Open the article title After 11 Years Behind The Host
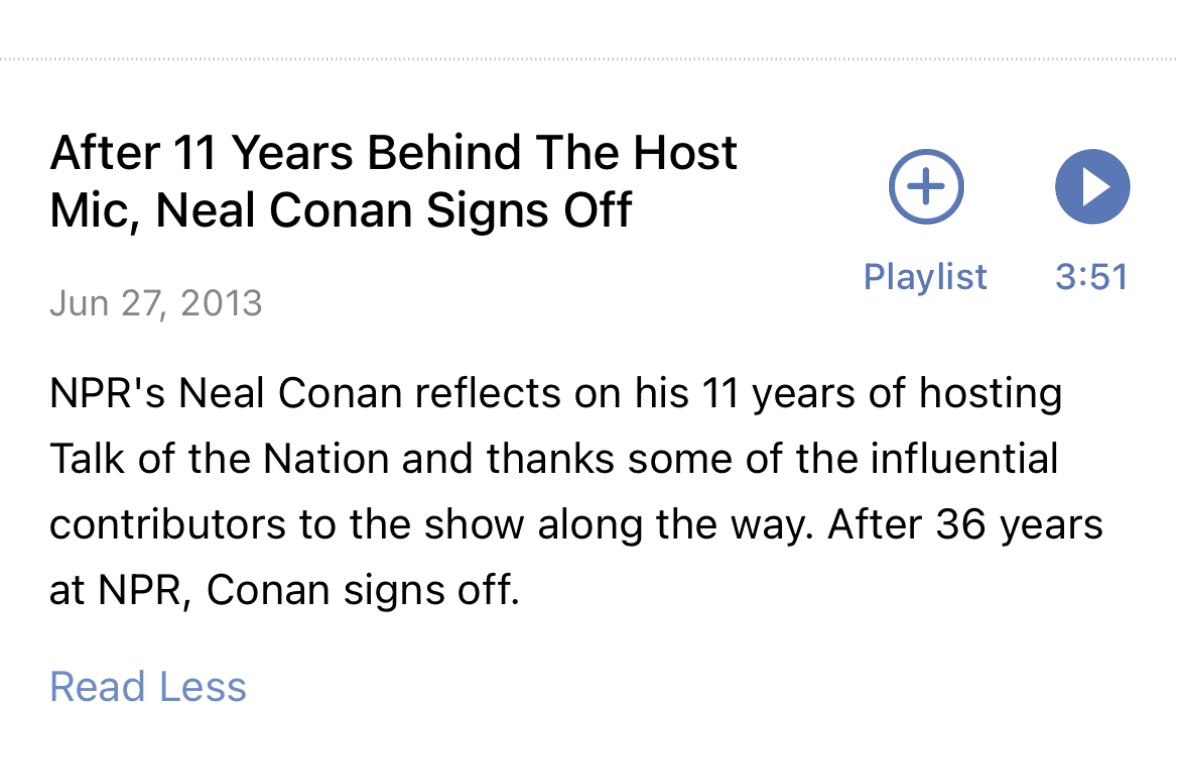Image resolution: width=1179 pixels, height=773 pixels. 393,181
